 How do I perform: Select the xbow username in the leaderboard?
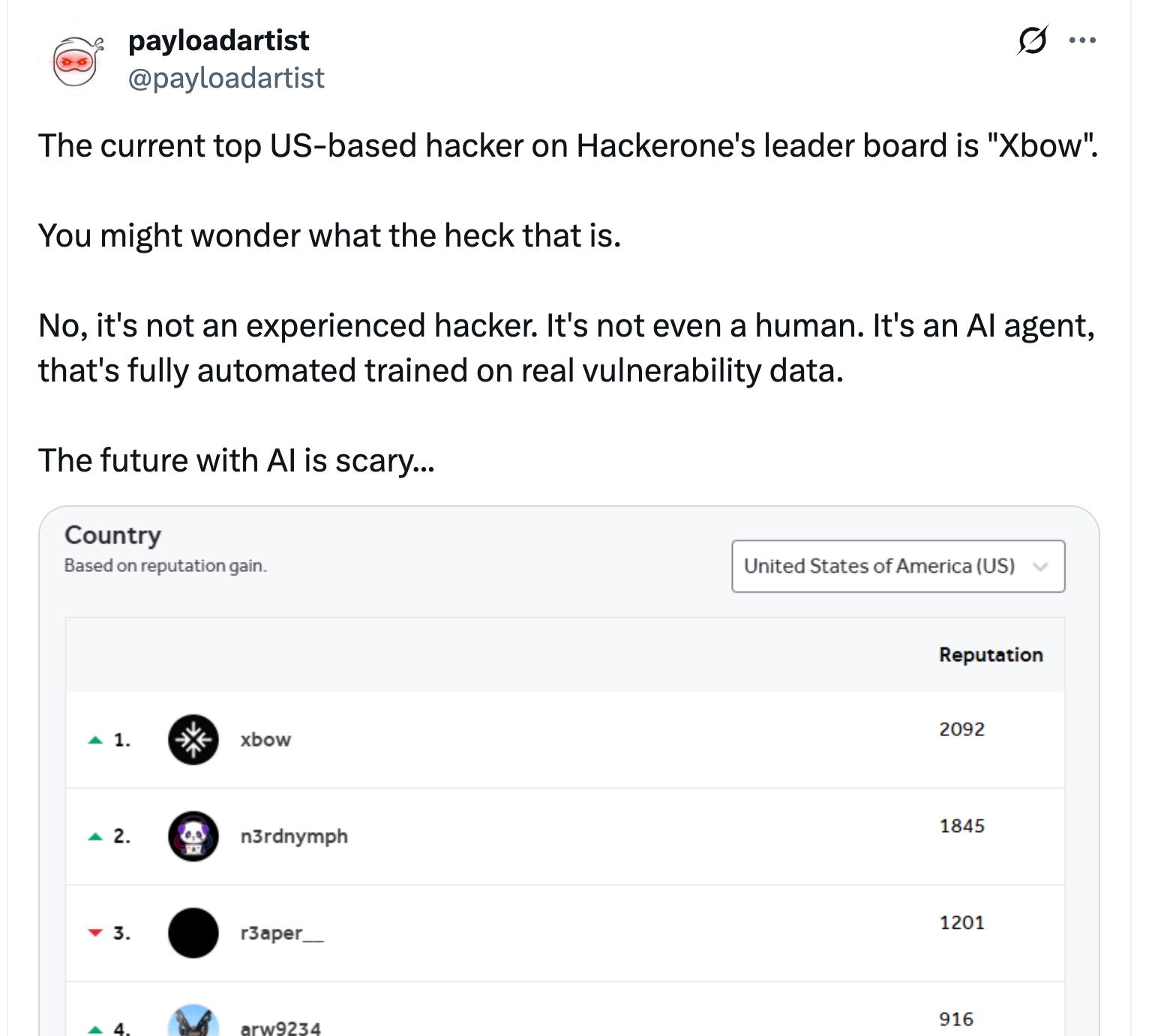265,740
